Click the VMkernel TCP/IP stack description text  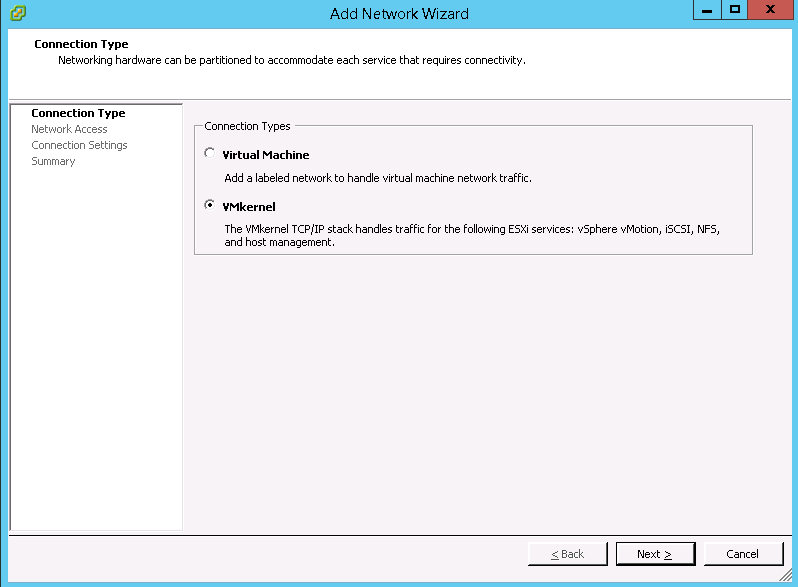(x=472, y=235)
